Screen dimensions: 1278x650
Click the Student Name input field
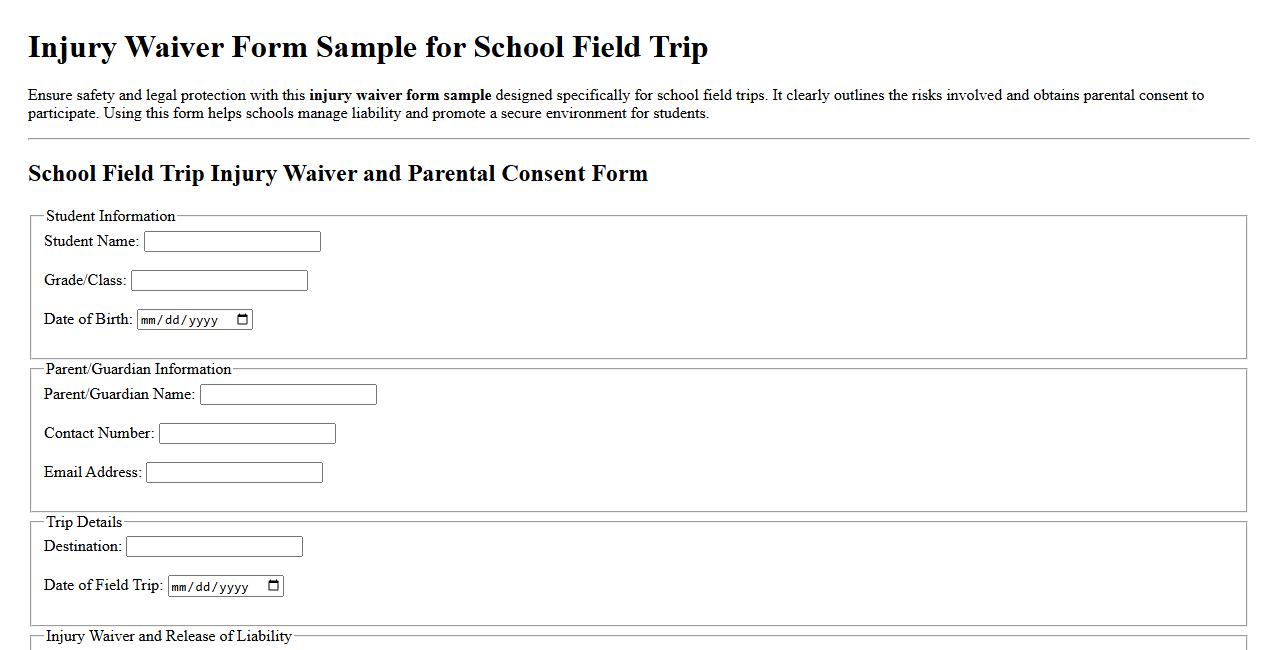pyautogui.click(x=231, y=241)
